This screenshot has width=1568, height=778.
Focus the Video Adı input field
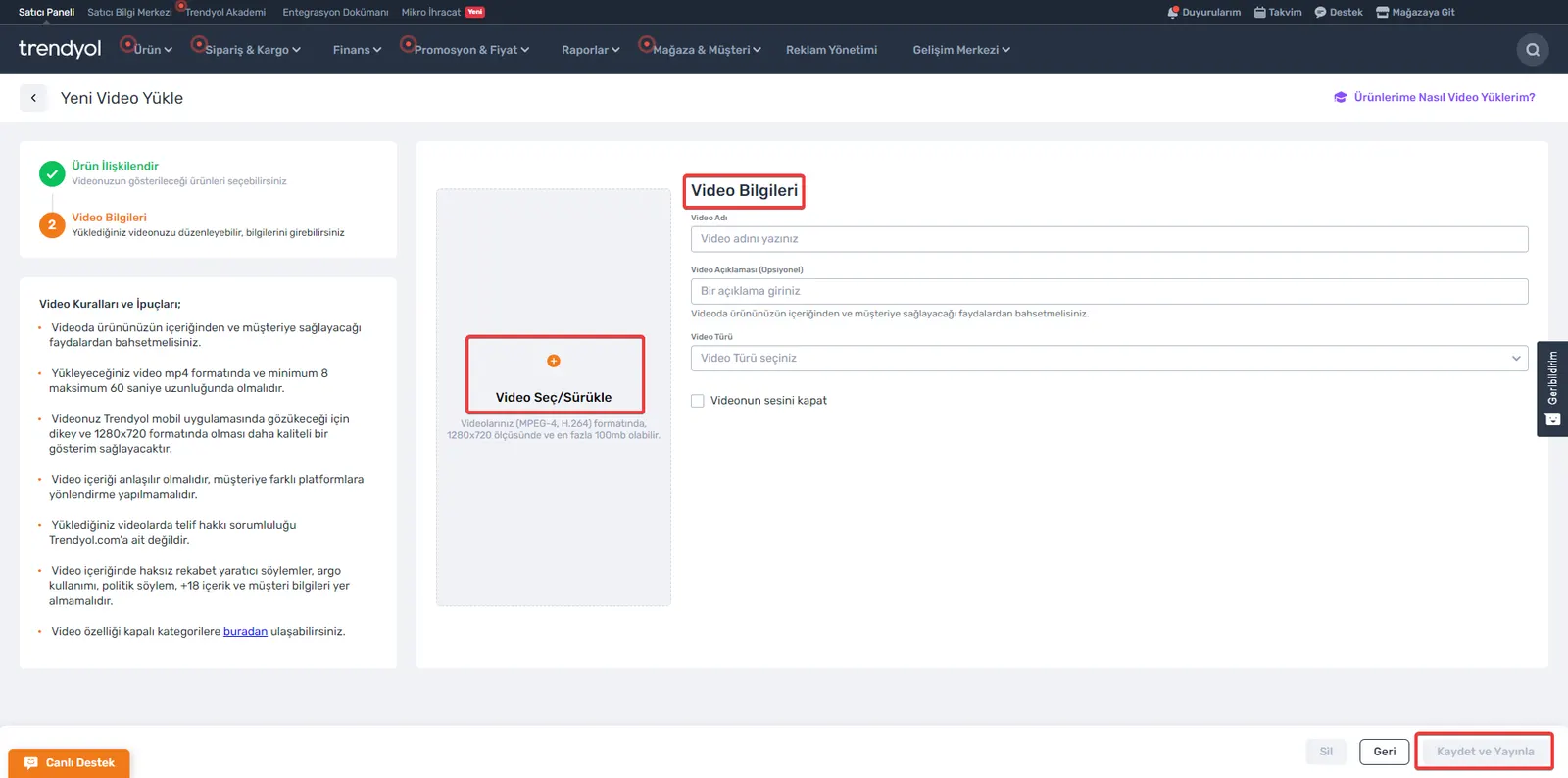[1109, 239]
